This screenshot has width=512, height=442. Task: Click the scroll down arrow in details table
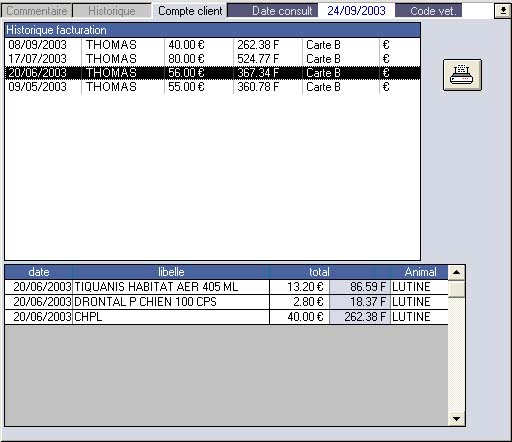coord(456,418)
